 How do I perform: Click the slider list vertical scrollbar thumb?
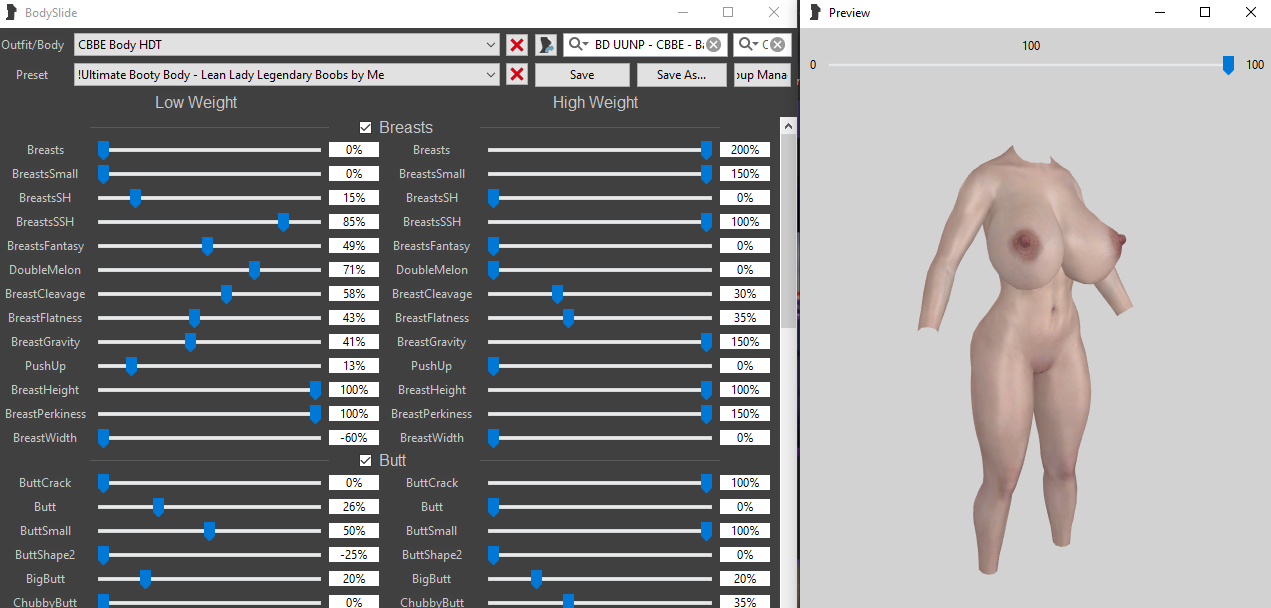coord(788,232)
